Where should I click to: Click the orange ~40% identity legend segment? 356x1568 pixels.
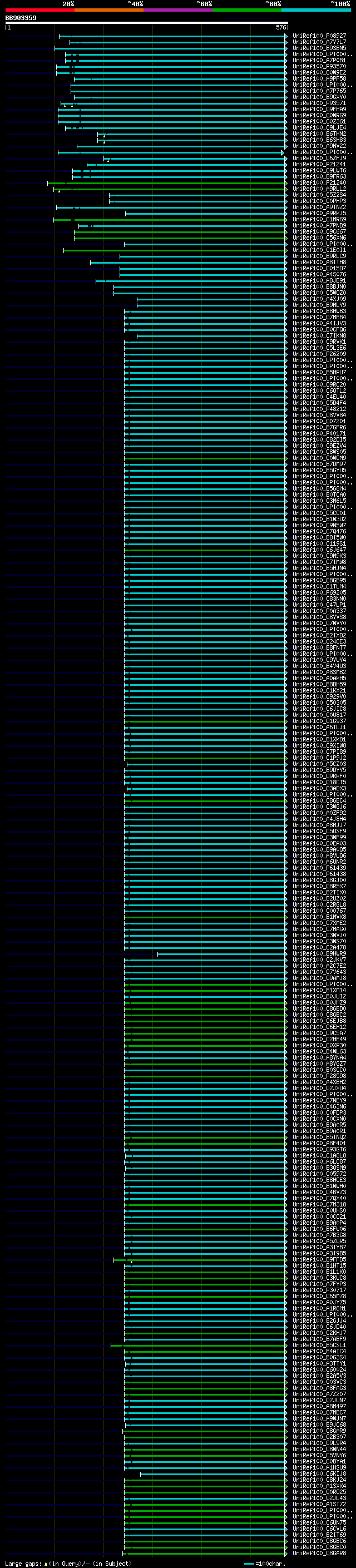[109, 11]
